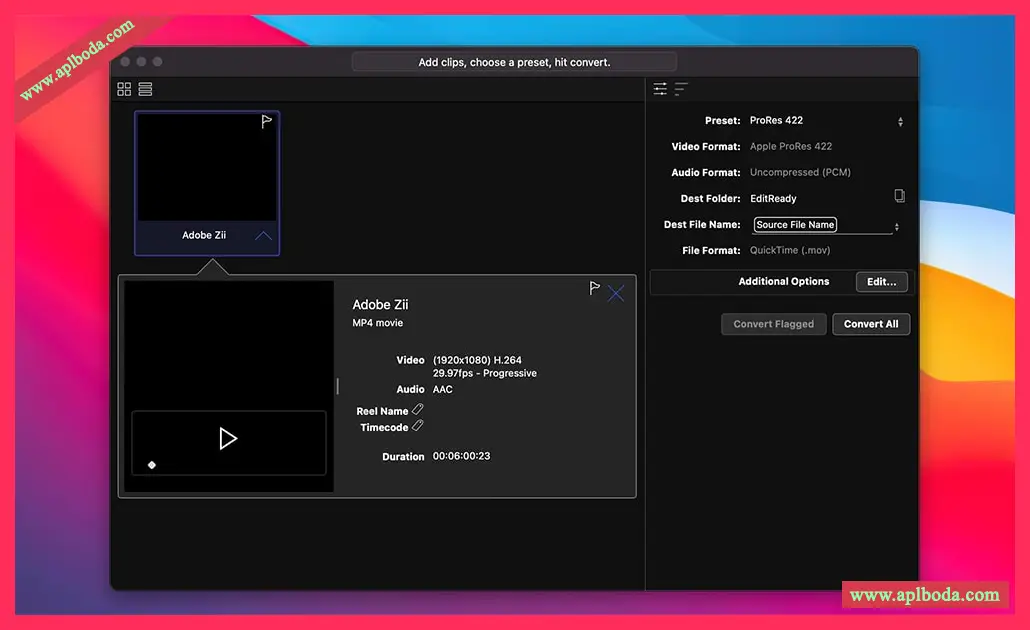Collapse Adobe Zii clip details chevron
The height and width of the screenshot is (630, 1030).
click(263, 236)
